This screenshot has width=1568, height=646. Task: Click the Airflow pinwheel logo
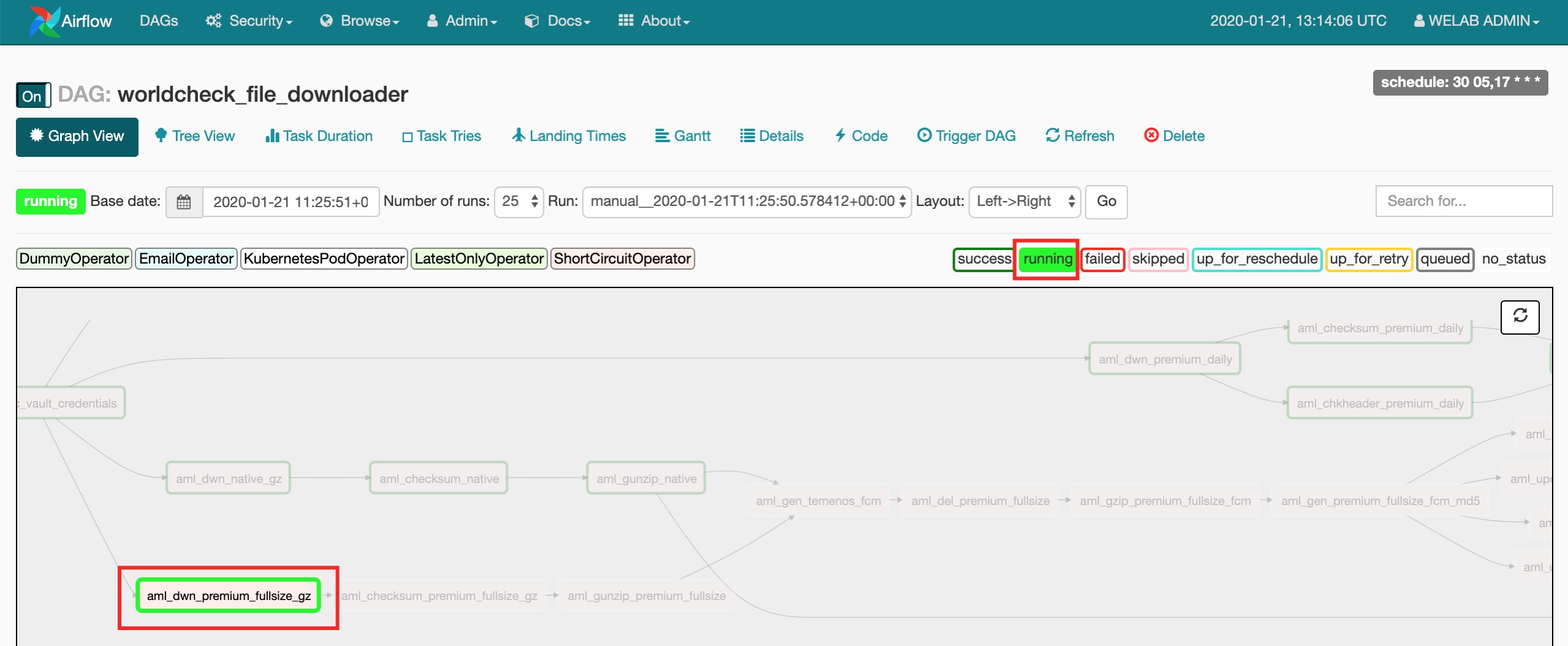pos(44,21)
